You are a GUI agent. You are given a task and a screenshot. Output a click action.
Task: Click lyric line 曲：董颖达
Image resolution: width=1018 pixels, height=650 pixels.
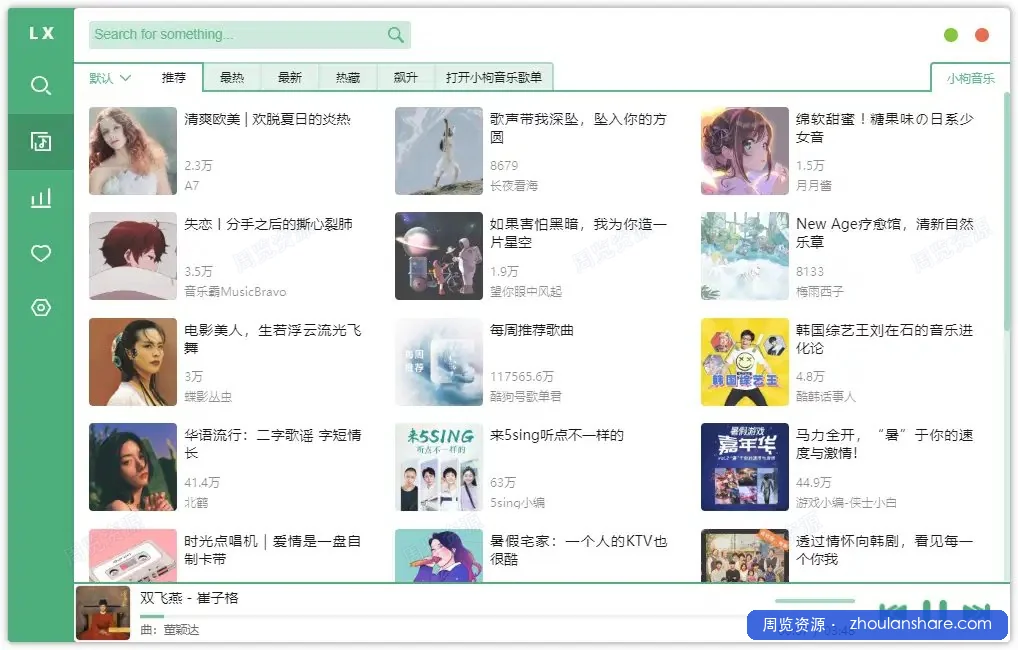tap(169, 630)
